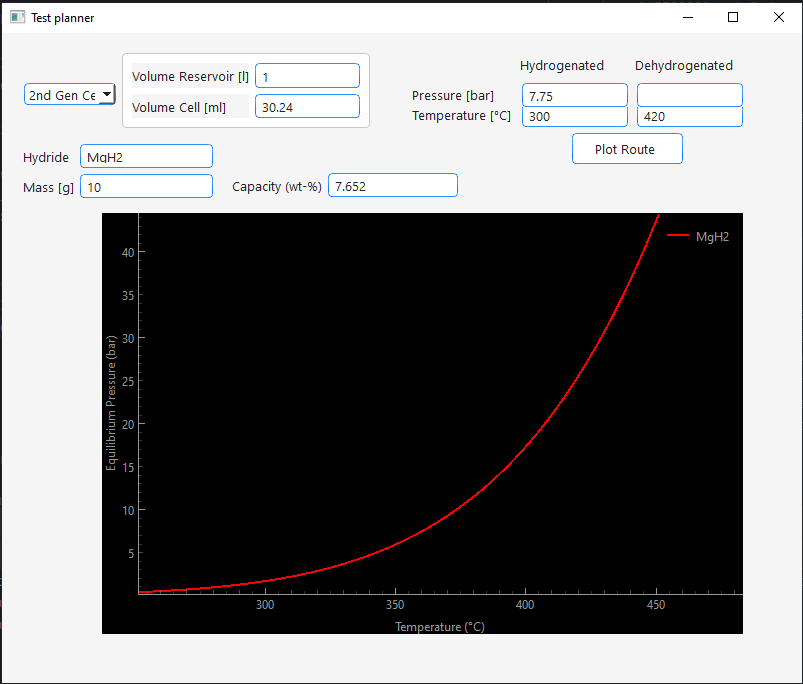Image resolution: width=803 pixels, height=684 pixels.
Task: Click the Test planner title bar text
Action: [64, 17]
